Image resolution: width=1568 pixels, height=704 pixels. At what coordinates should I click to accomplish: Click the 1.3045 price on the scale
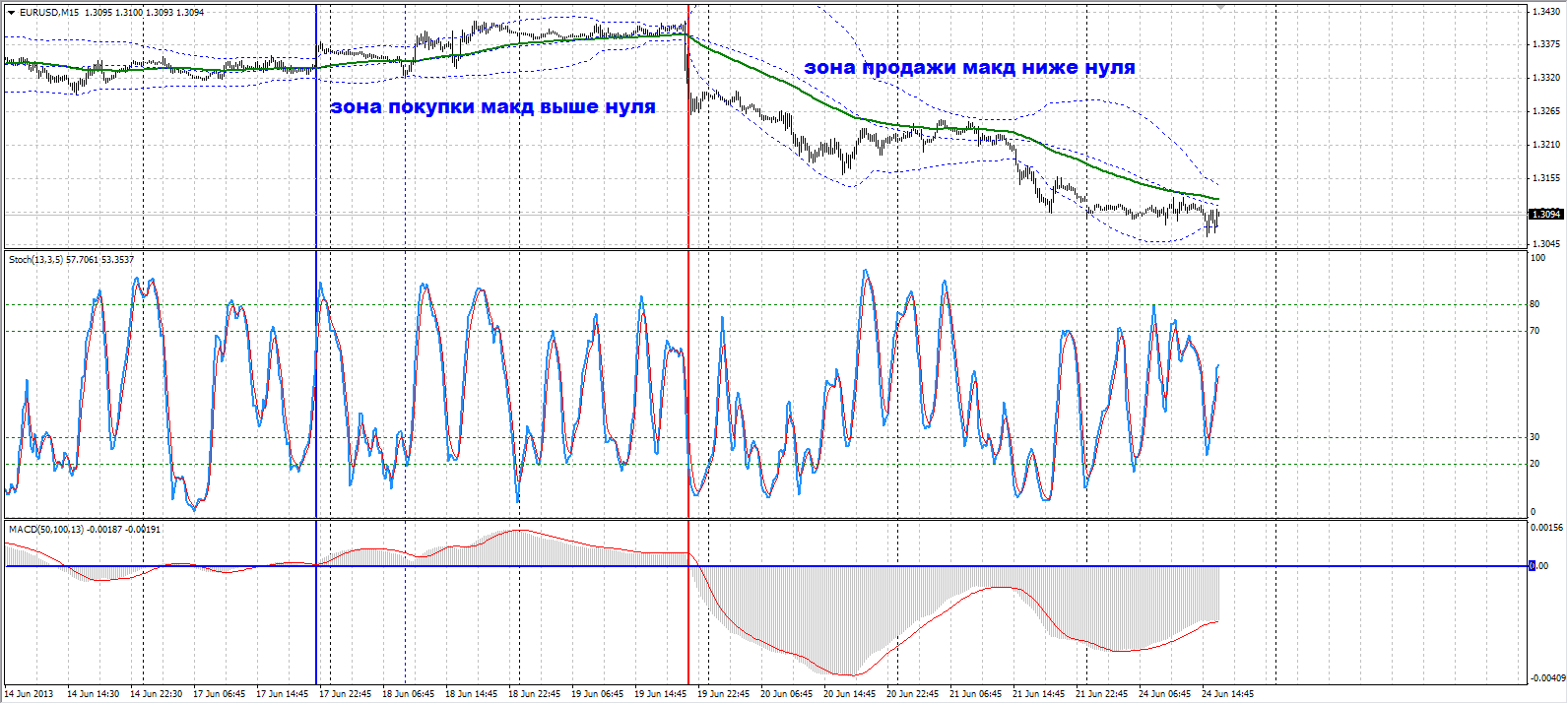click(1545, 244)
